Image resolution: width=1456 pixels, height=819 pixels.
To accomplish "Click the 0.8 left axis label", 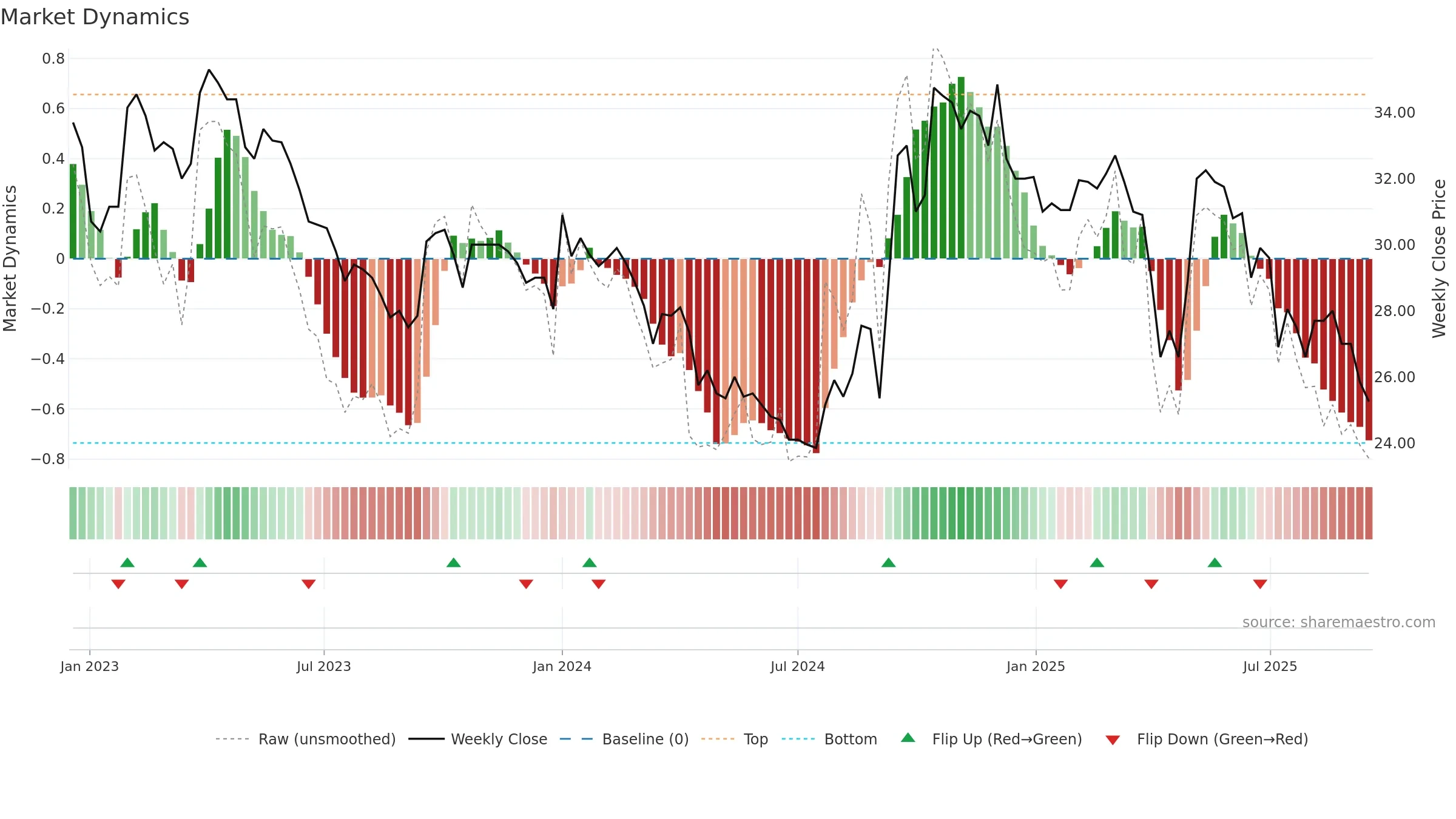I will coord(53,59).
